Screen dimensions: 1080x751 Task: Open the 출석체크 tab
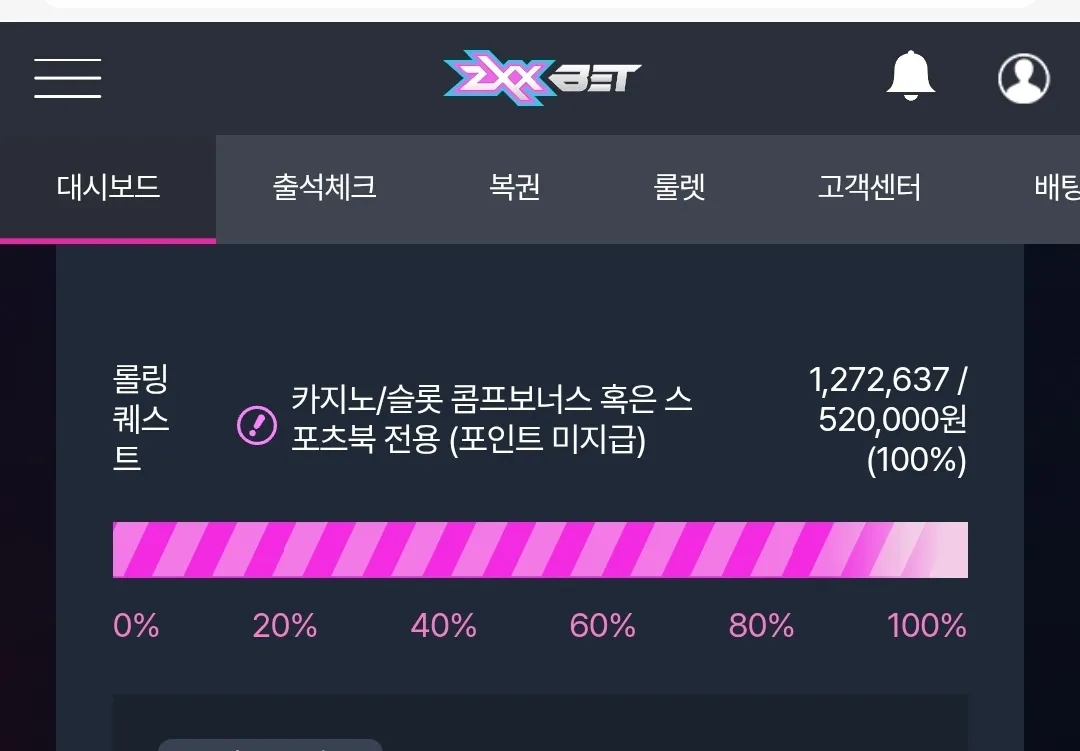pos(324,187)
